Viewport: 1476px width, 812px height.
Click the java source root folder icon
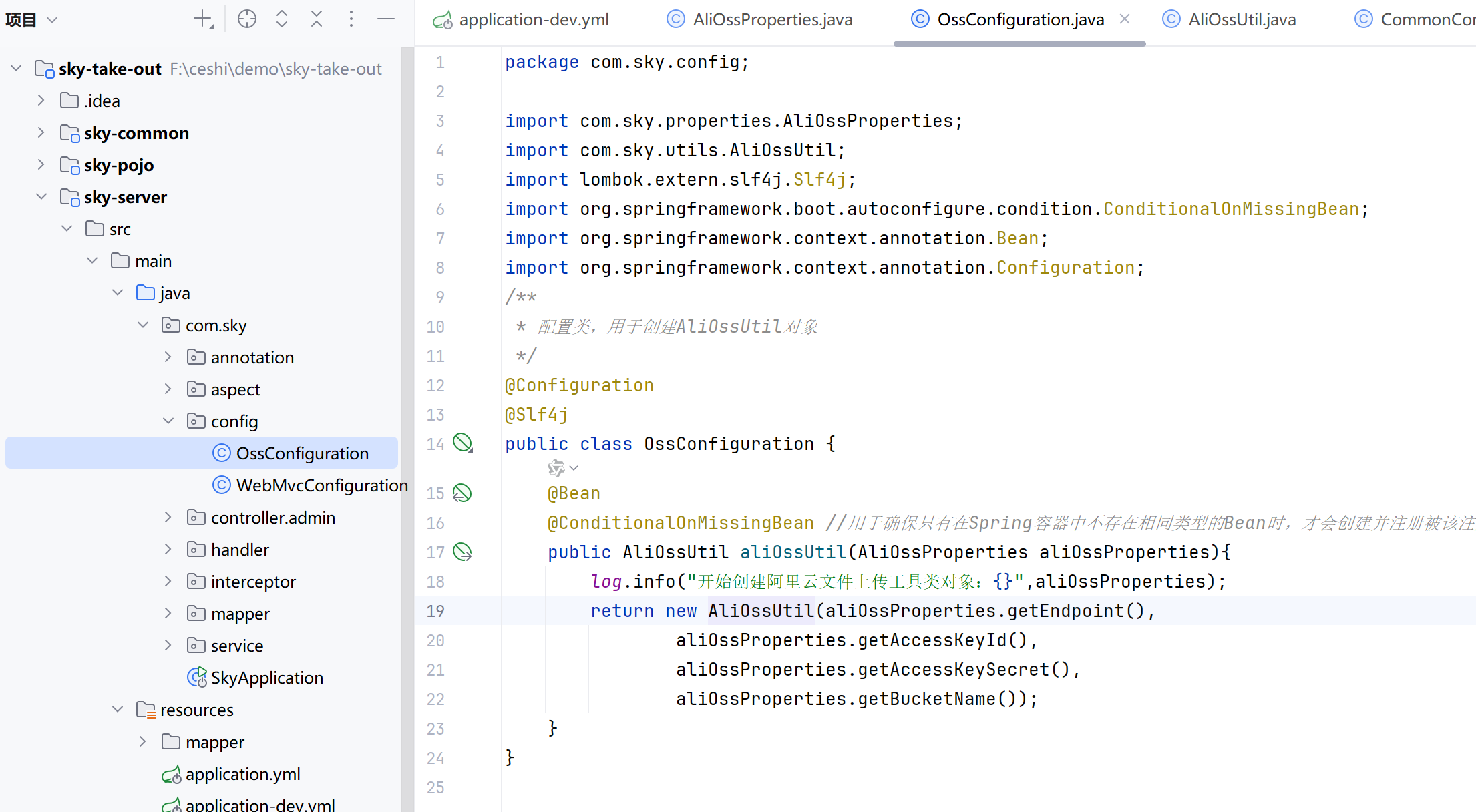(146, 292)
